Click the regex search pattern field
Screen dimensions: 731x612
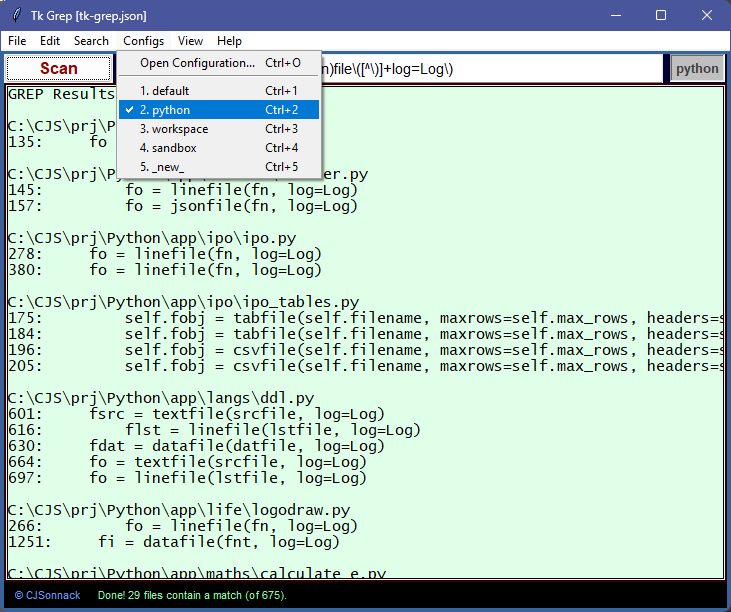click(x=490, y=69)
